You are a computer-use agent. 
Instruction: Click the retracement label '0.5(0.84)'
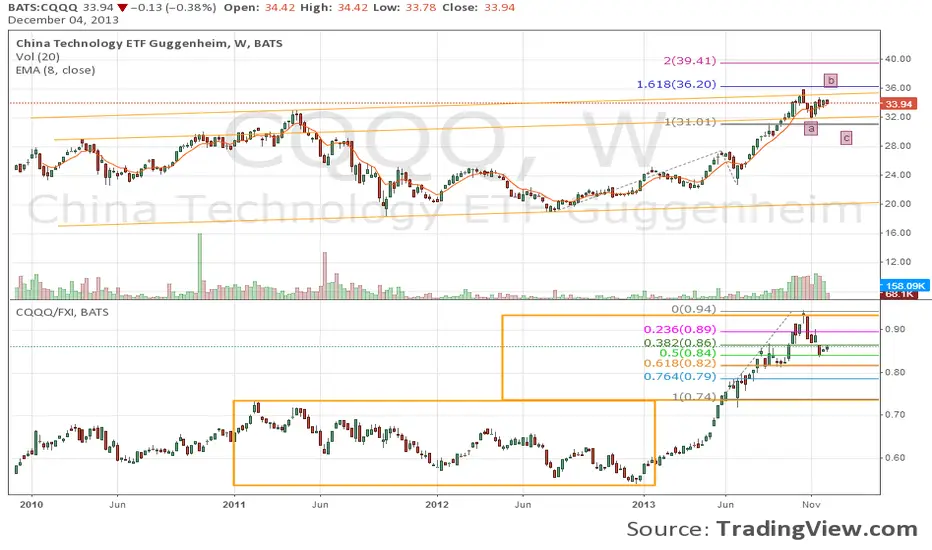(x=688, y=353)
